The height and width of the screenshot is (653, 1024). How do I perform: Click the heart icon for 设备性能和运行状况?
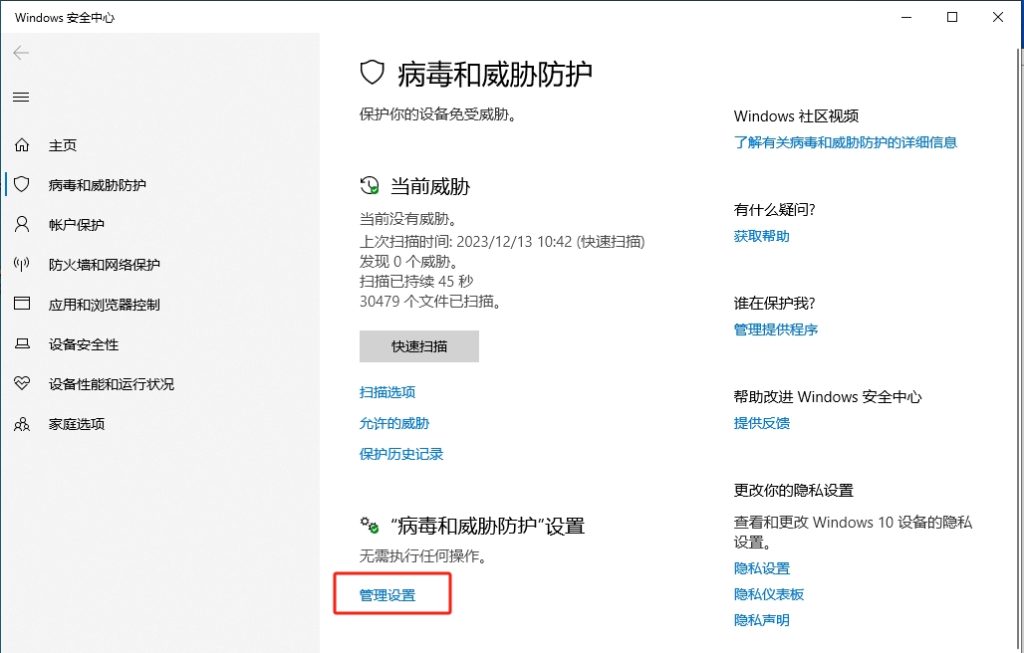click(22, 384)
